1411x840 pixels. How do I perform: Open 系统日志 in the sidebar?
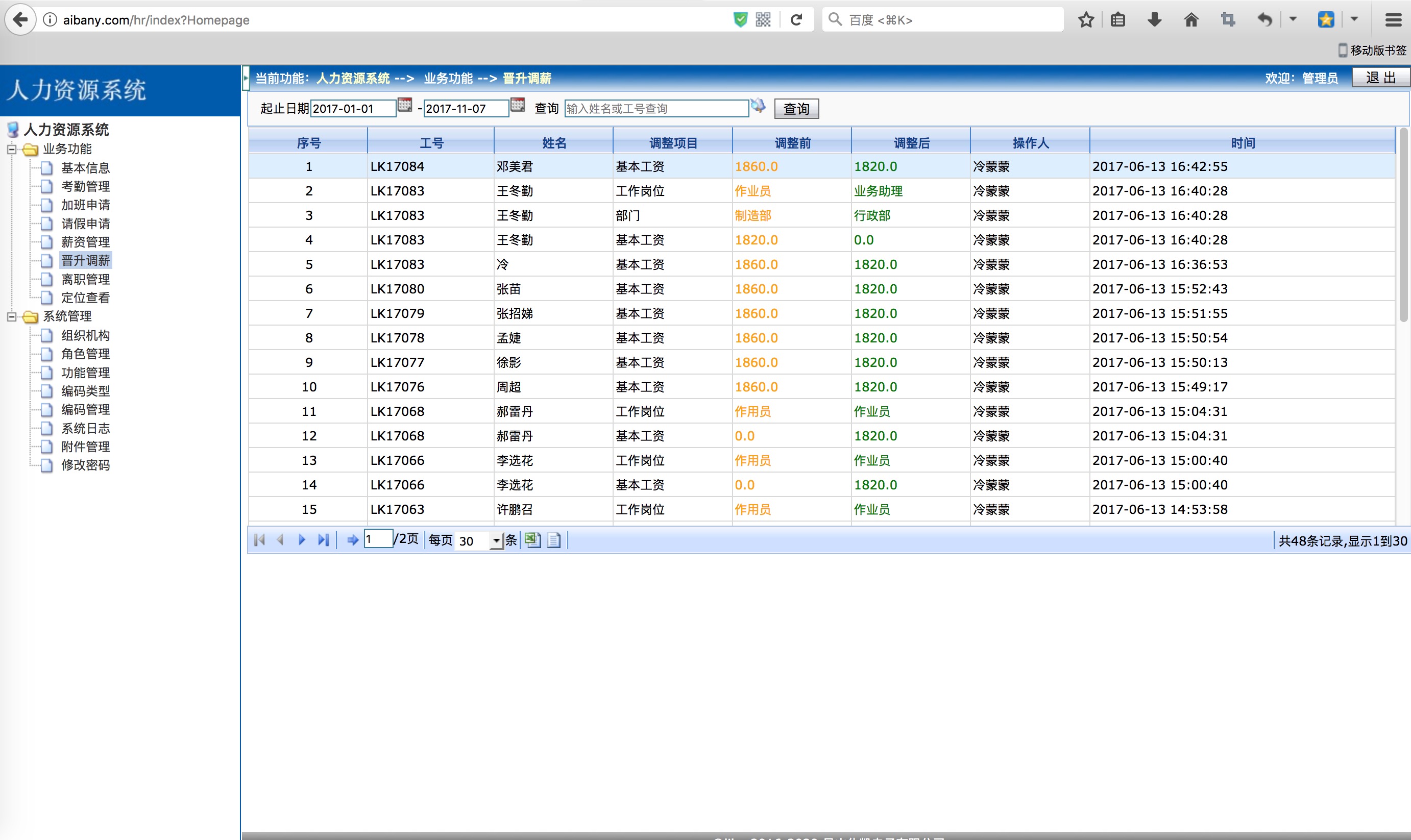point(85,429)
